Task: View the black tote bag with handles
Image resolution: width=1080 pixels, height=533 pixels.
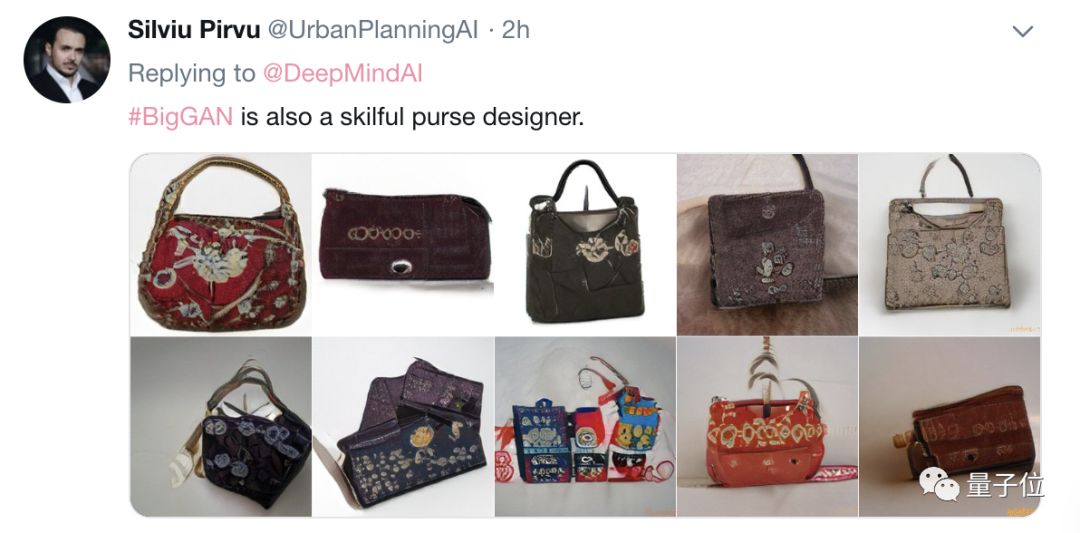Action: coord(585,244)
